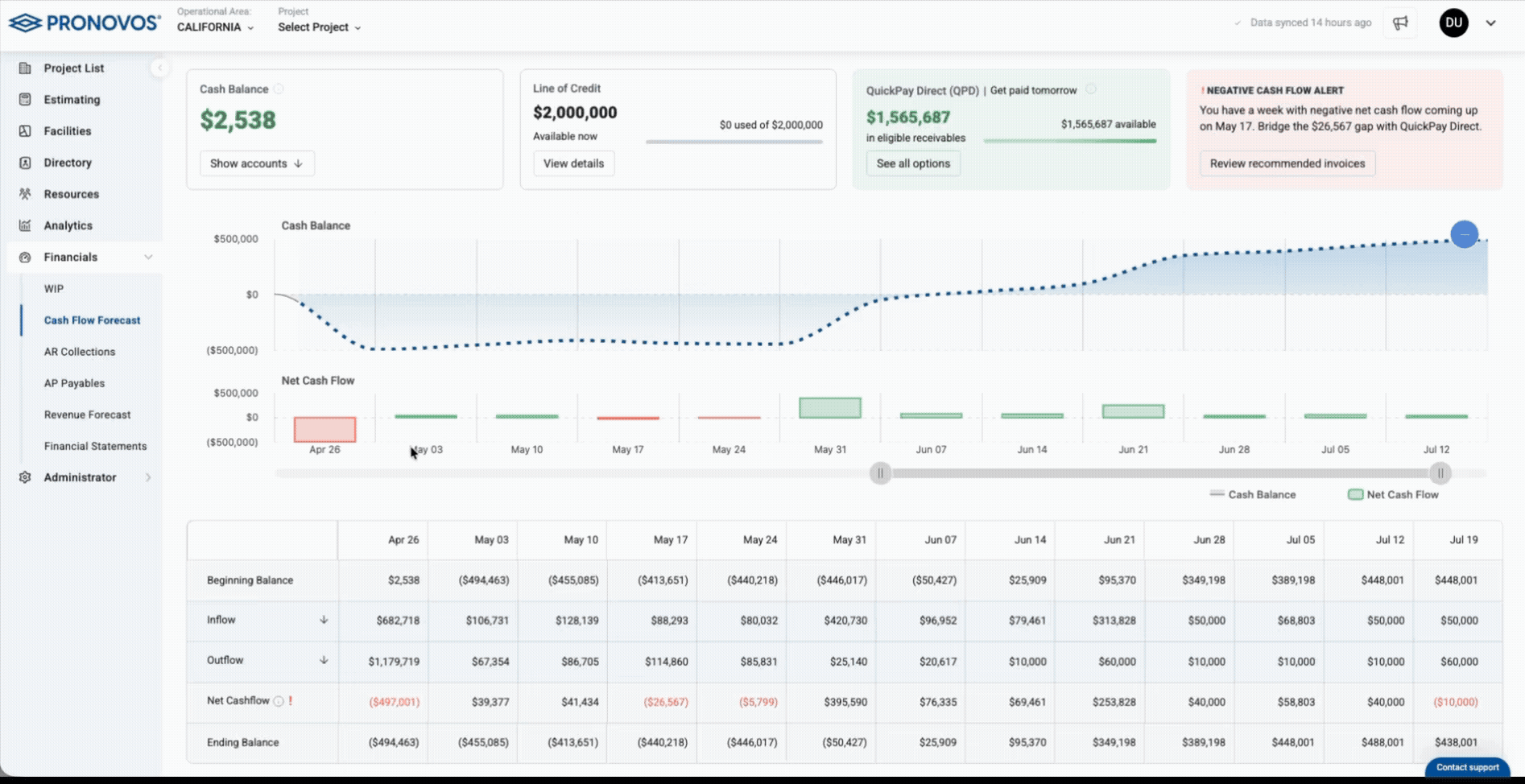Click the Directory contacts icon
This screenshot has height=784, width=1525.
pyautogui.click(x=25, y=163)
